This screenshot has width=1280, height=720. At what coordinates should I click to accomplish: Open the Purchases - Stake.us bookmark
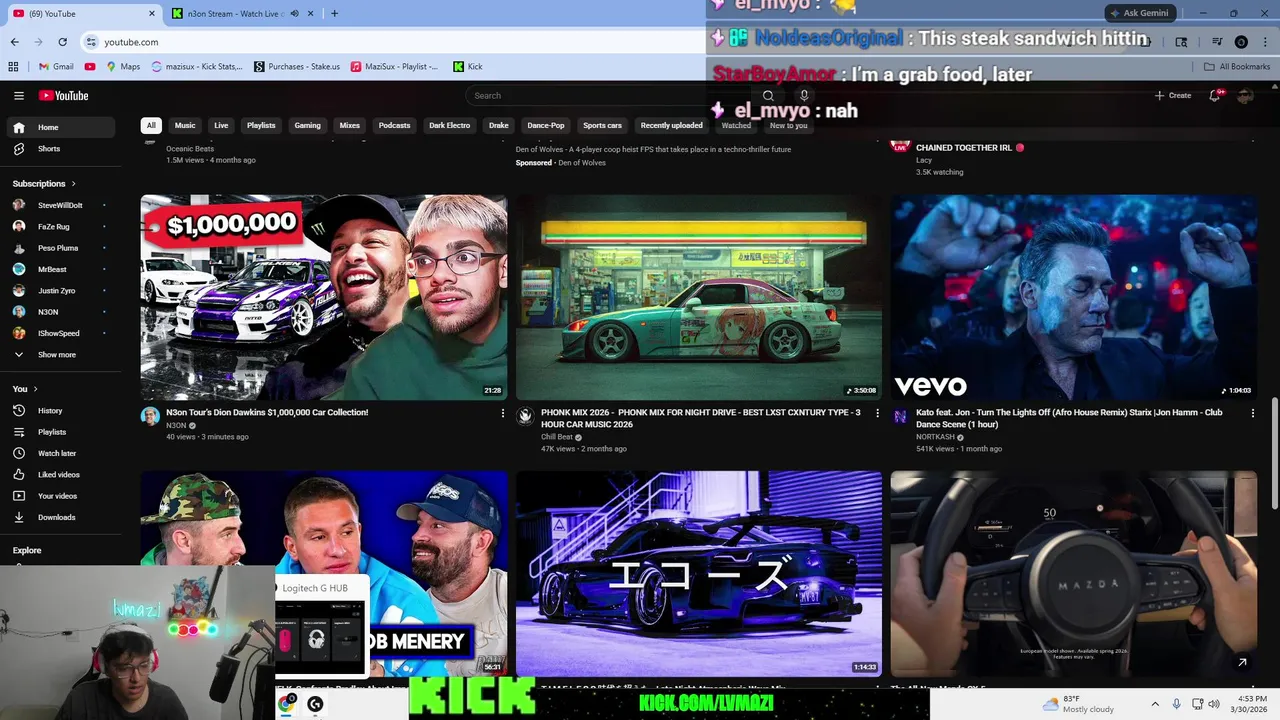click(297, 67)
